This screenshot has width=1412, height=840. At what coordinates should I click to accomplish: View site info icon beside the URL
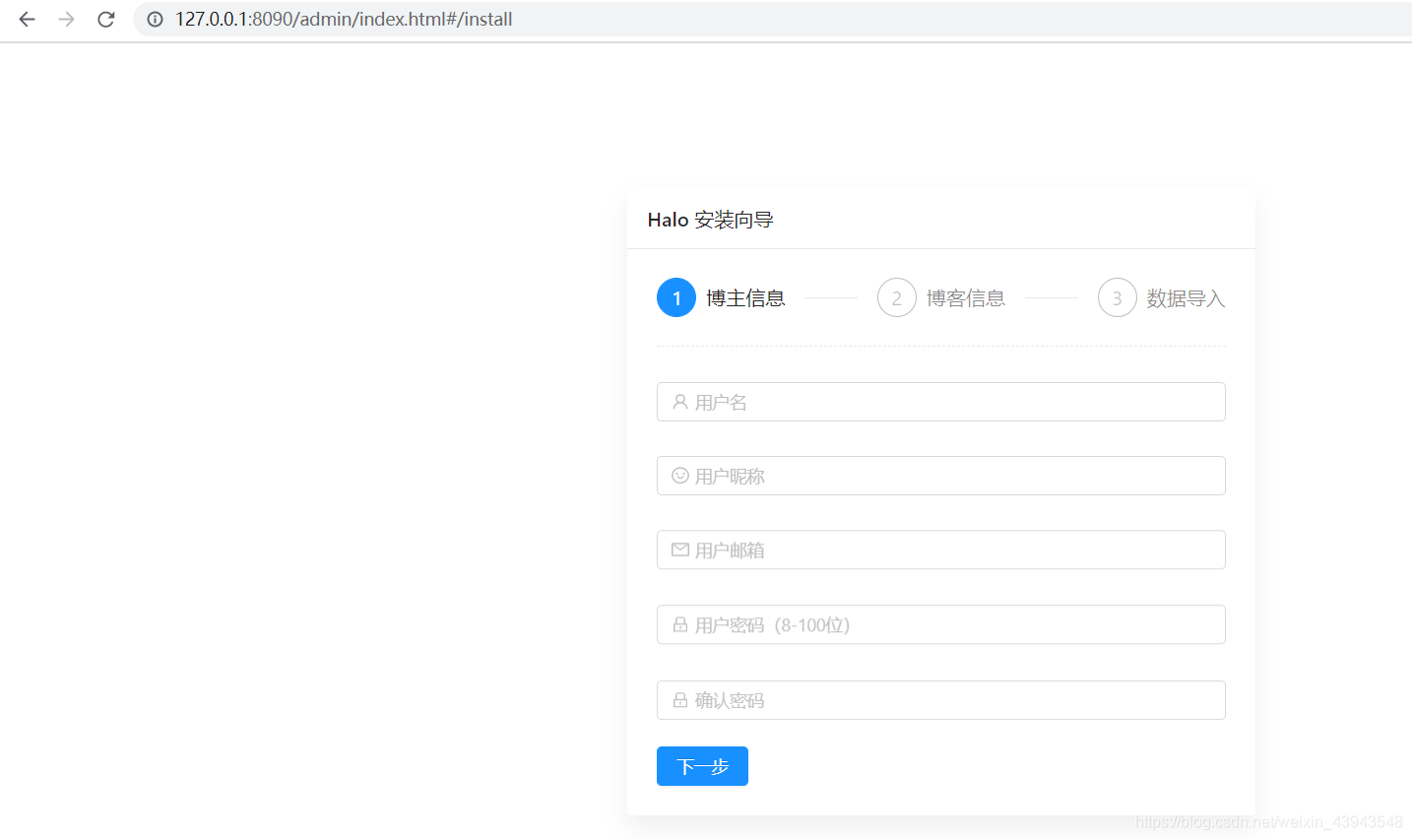155,19
